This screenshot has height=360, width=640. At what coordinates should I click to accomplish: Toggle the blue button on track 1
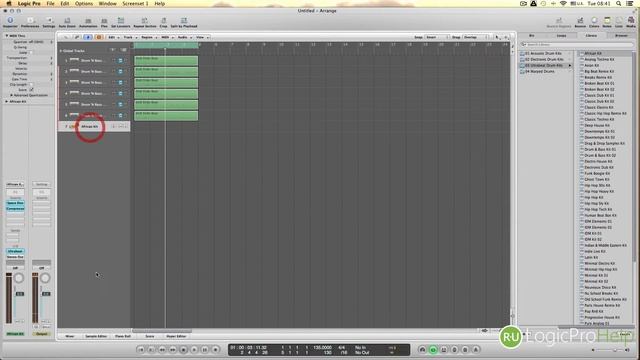click(x=120, y=60)
